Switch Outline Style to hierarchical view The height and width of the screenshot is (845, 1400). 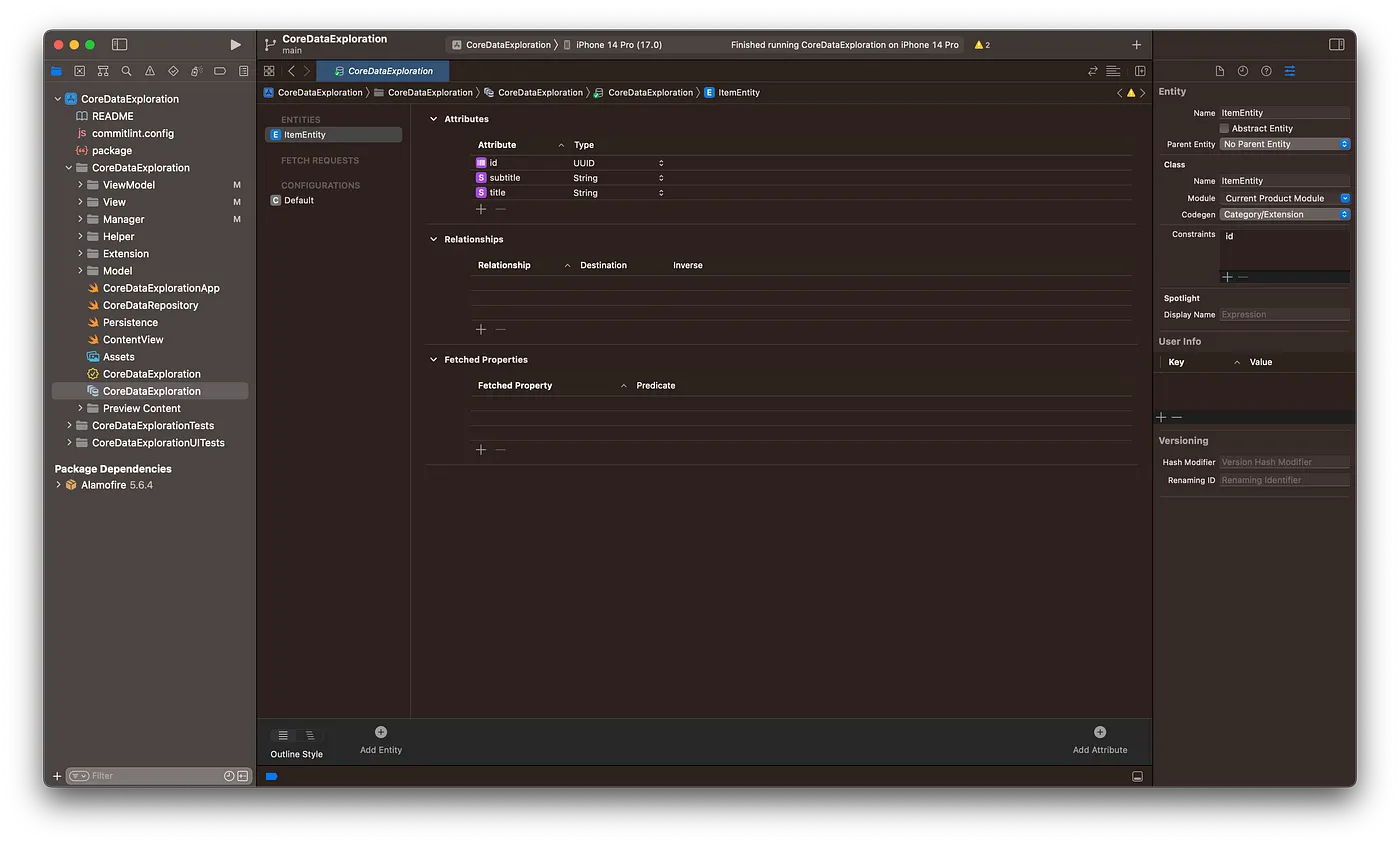[310, 735]
